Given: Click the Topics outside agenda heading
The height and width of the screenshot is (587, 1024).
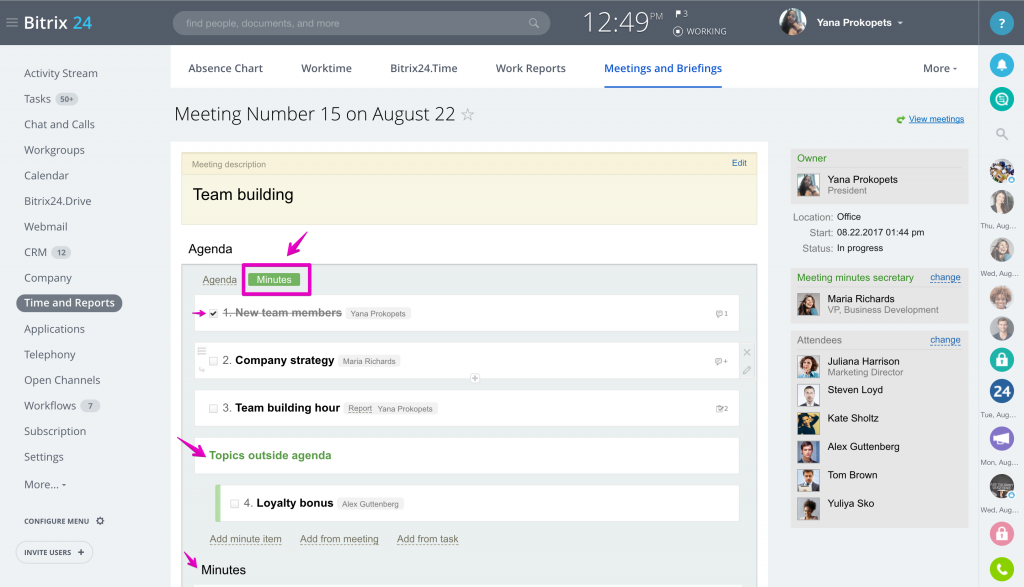Looking at the screenshot, I should click(x=270, y=455).
